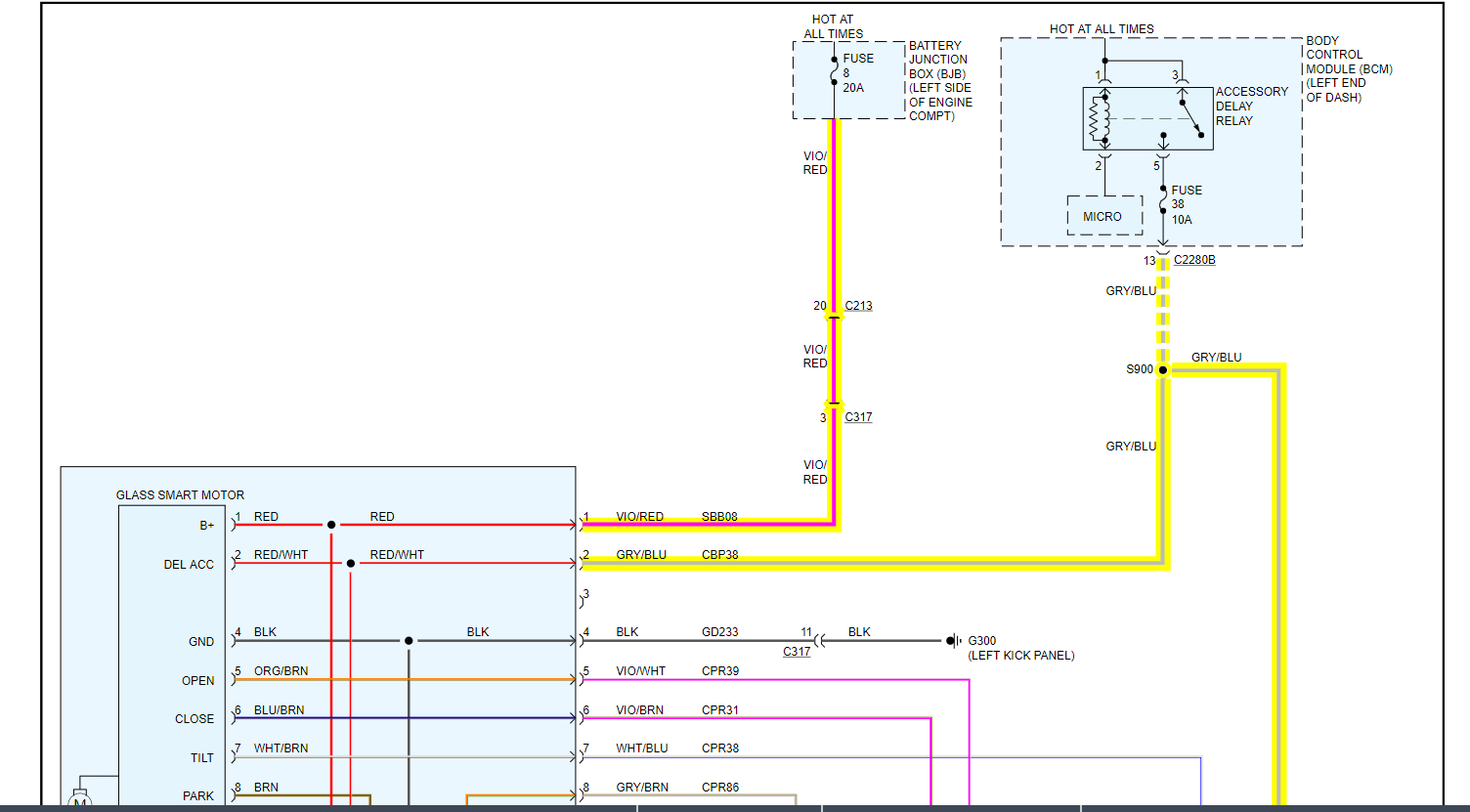Select the C317 link beside GD233 ground wire
This screenshot has width=1470, height=812.
click(x=797, y=652)
